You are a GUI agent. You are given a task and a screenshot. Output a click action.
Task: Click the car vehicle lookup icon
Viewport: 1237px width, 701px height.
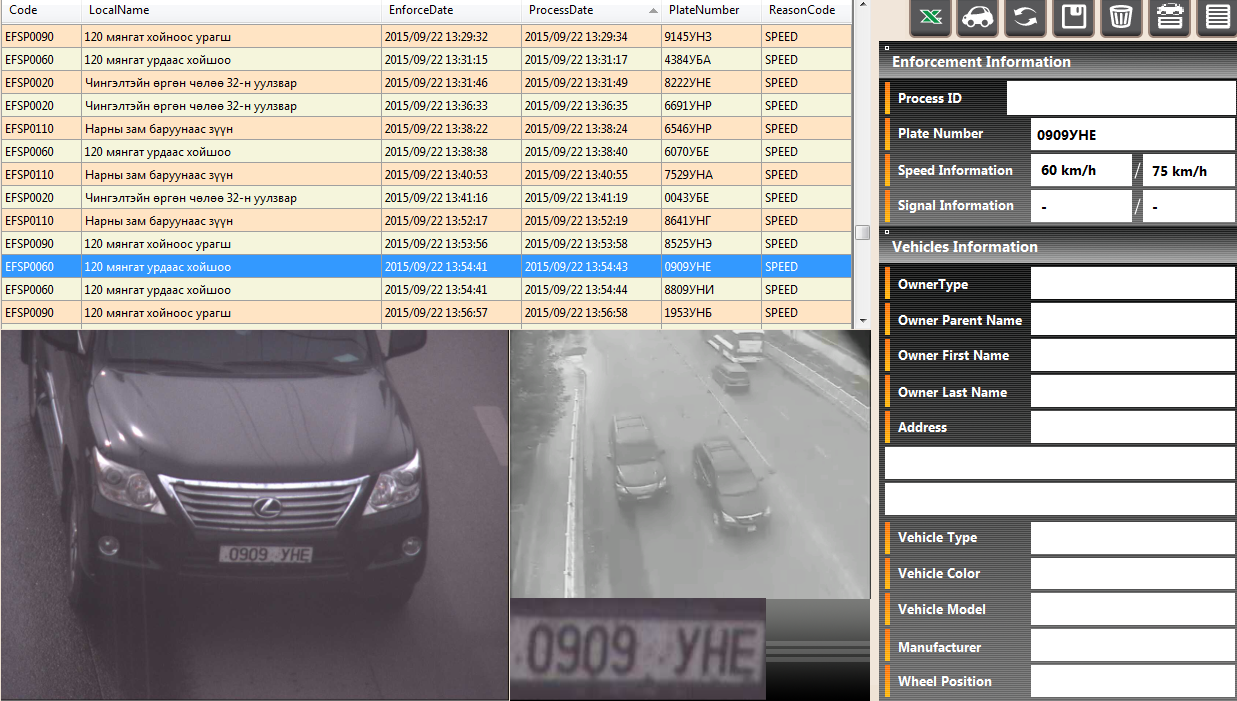977,17
